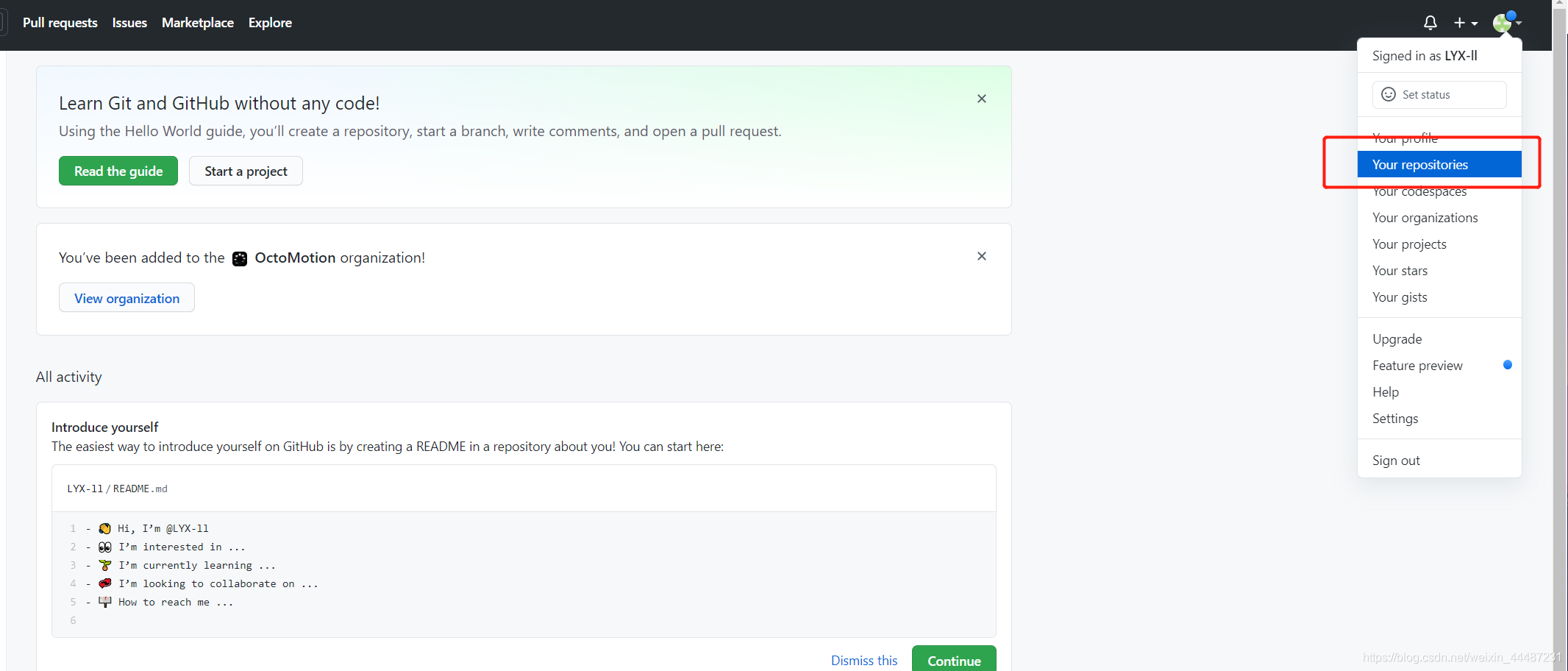The image size is (1568, 671).
Task: Click the Read the guide button
Action: (x=118, y=171)
